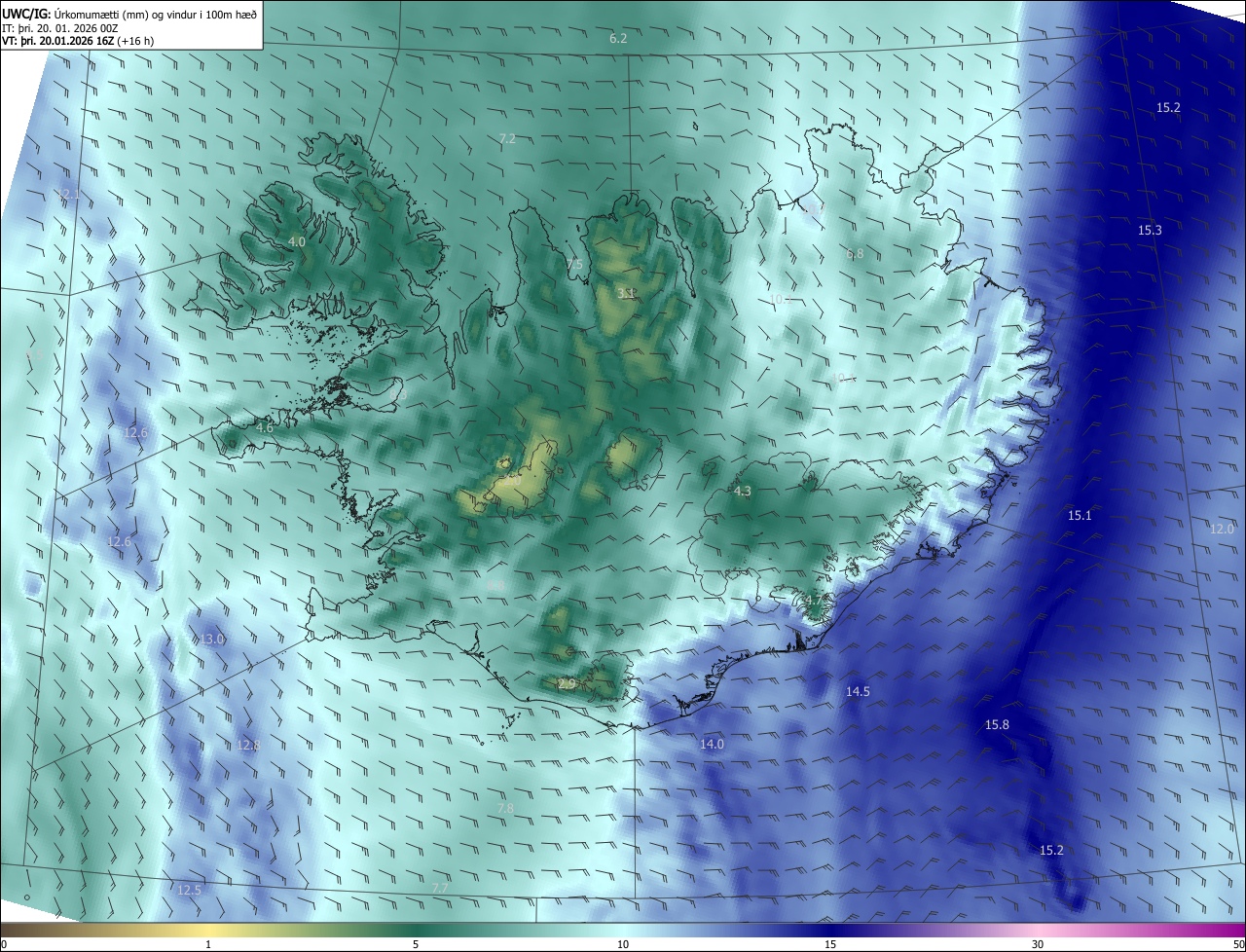Screen dimensions: 1246x952
Task: Click the 3.1 value label on the map
Action: (x=626, y=293)
